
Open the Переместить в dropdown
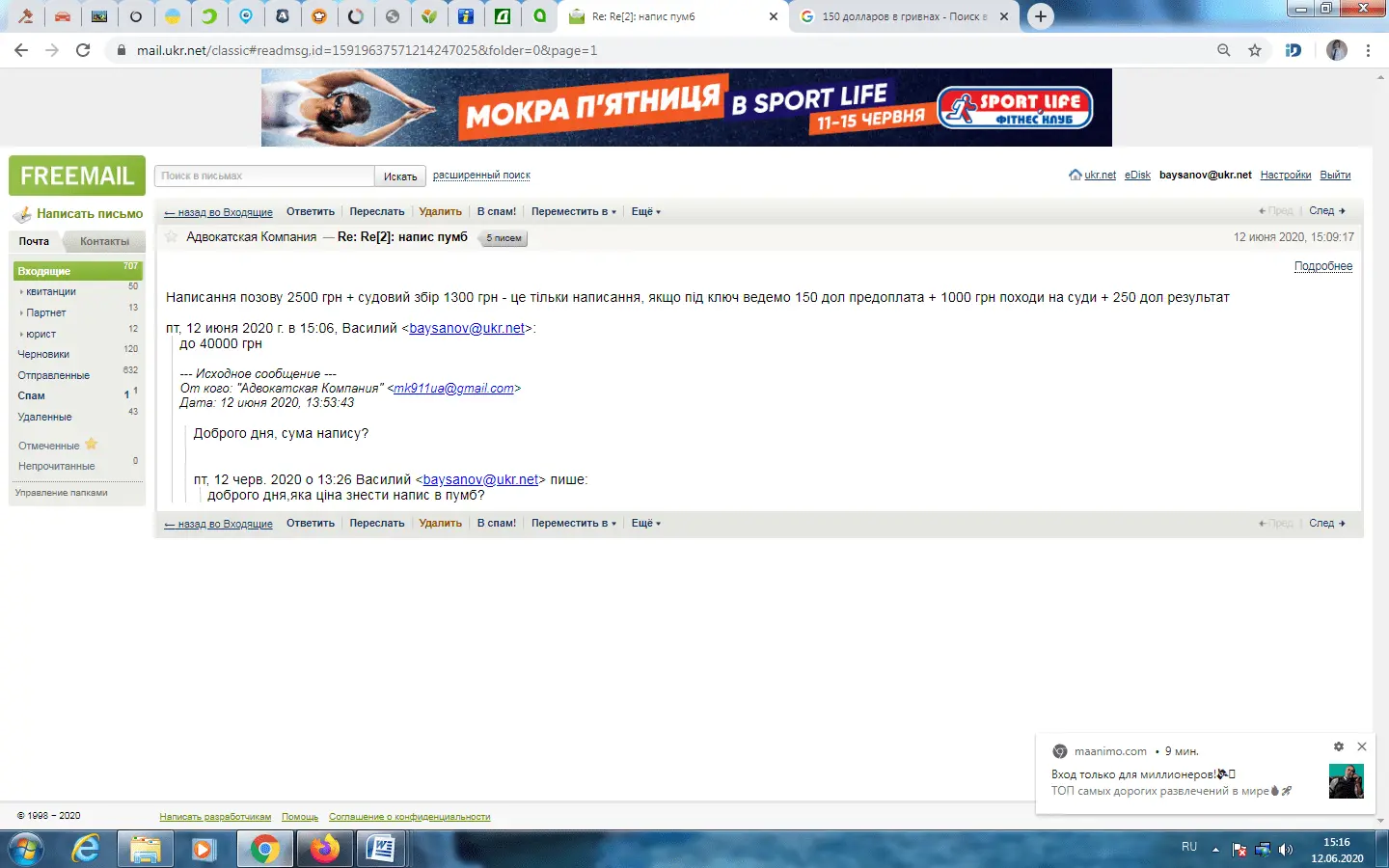coord(573,211)
